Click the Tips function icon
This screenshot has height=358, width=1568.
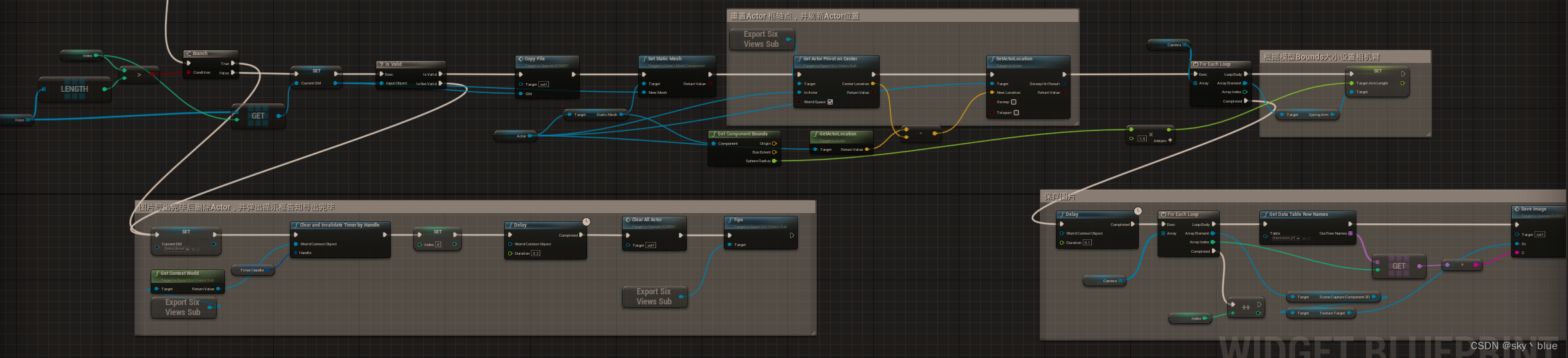tap(730, 220)
